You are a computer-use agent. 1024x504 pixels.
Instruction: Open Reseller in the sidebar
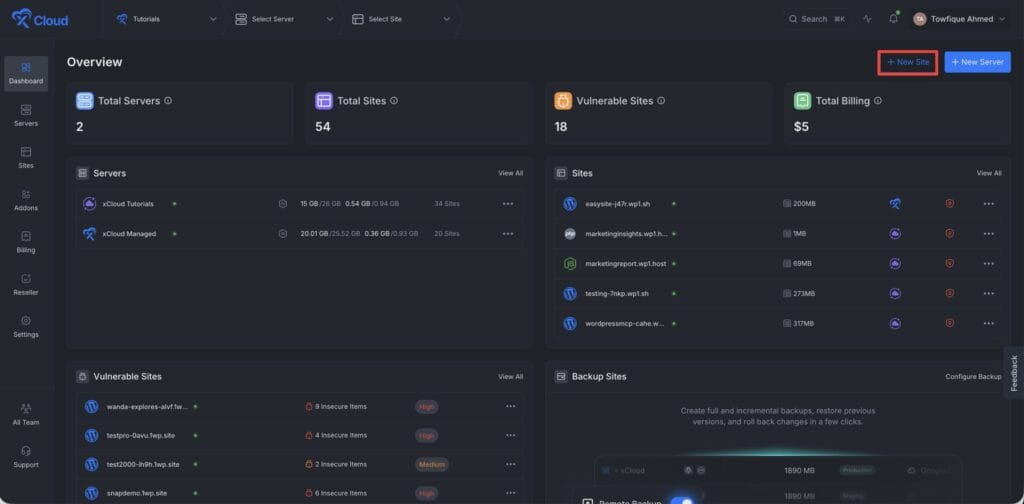(x=26, y=285)
